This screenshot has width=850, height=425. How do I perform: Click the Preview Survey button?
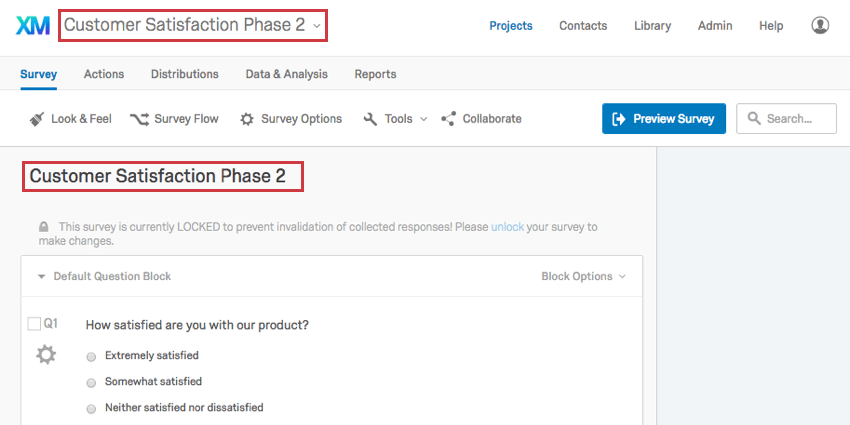click(664, 119)
